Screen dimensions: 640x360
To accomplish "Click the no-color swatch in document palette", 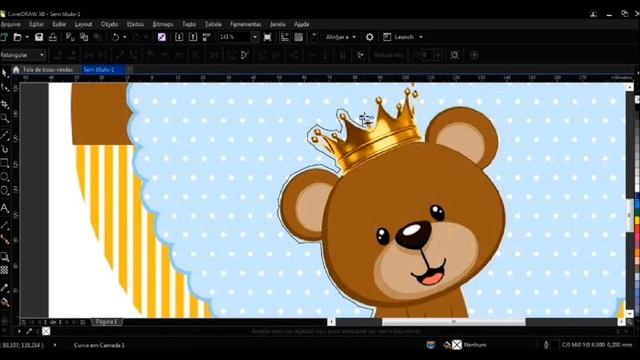I will (46, 331).
